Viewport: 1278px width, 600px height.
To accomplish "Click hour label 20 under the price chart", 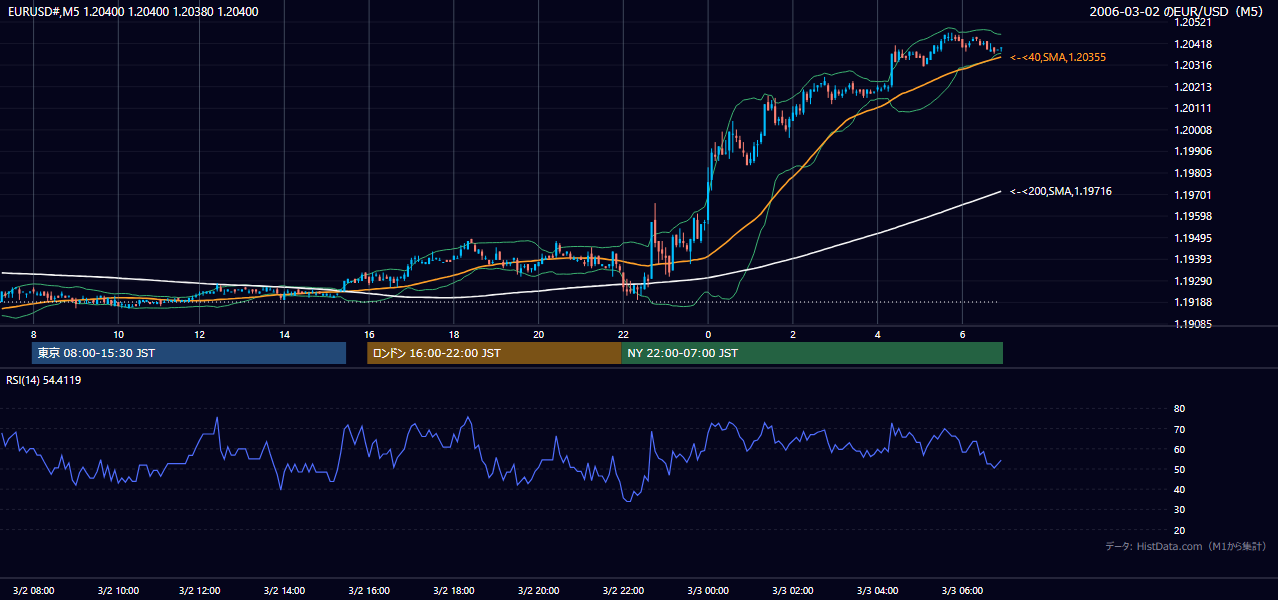I will click(539, 334).
